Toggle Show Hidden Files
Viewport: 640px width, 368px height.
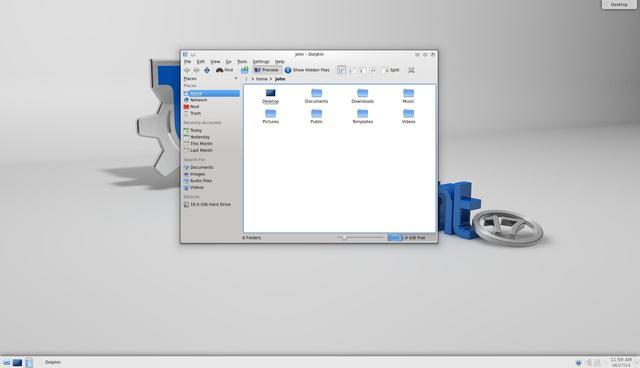pos(307,70)
